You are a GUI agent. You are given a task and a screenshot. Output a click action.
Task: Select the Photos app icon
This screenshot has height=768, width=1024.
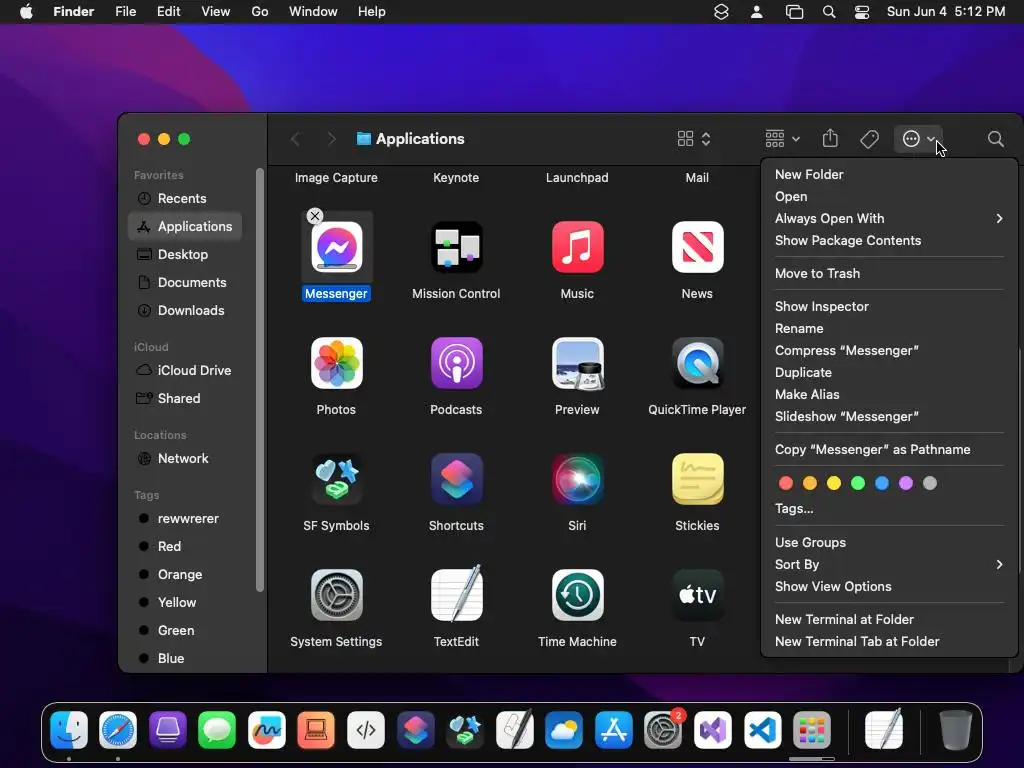pyautogui.click(x=336, y=363)
